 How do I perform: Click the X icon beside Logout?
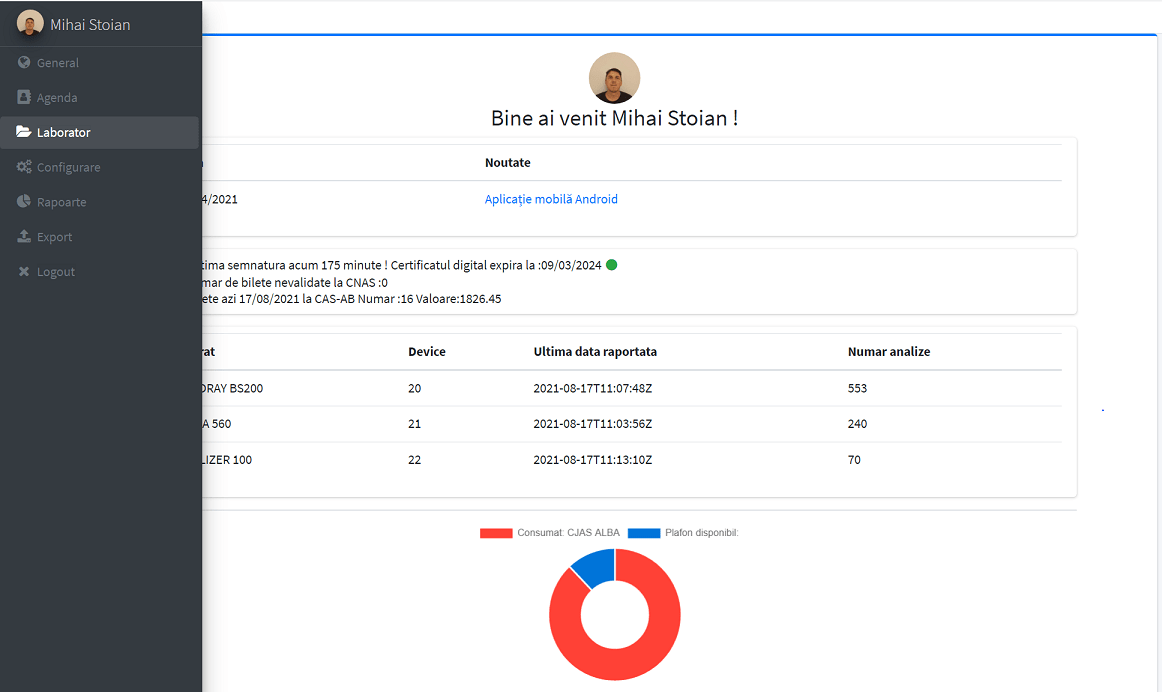pyautogui.click(x=24, y=271)
